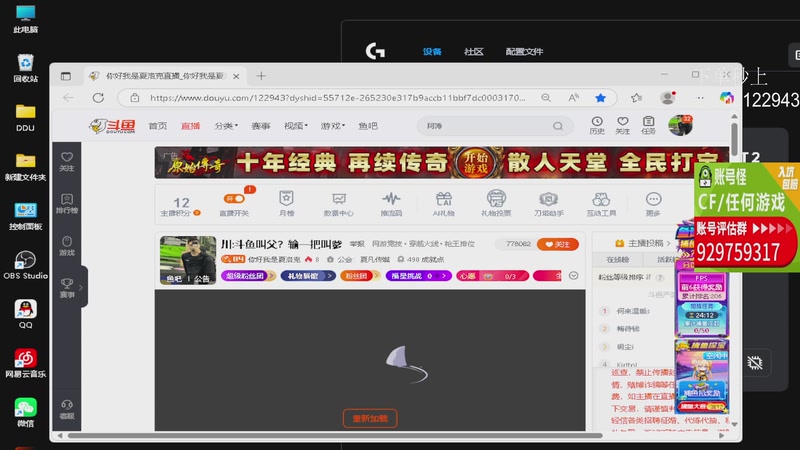
Task: Open the 历史 history icon in Douyu header
Action: 596,125
